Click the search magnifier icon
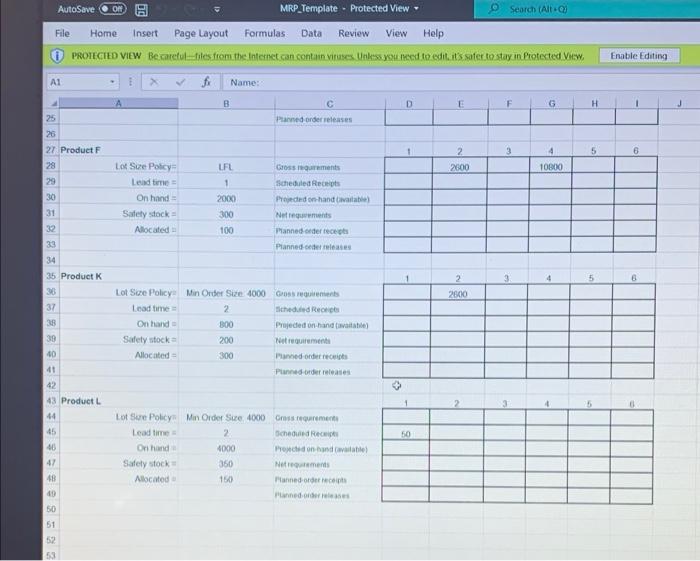The height and width of the screenshot is (561, 700). tap(494, 8)
